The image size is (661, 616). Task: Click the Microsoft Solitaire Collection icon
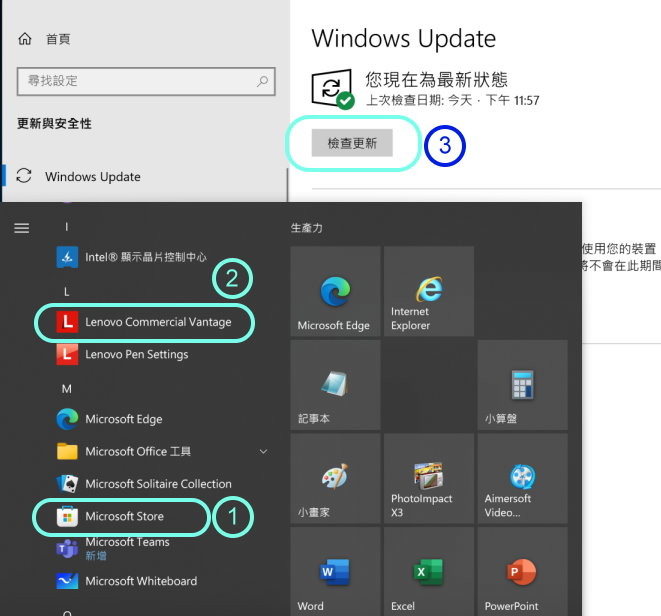tap(67, 484)
